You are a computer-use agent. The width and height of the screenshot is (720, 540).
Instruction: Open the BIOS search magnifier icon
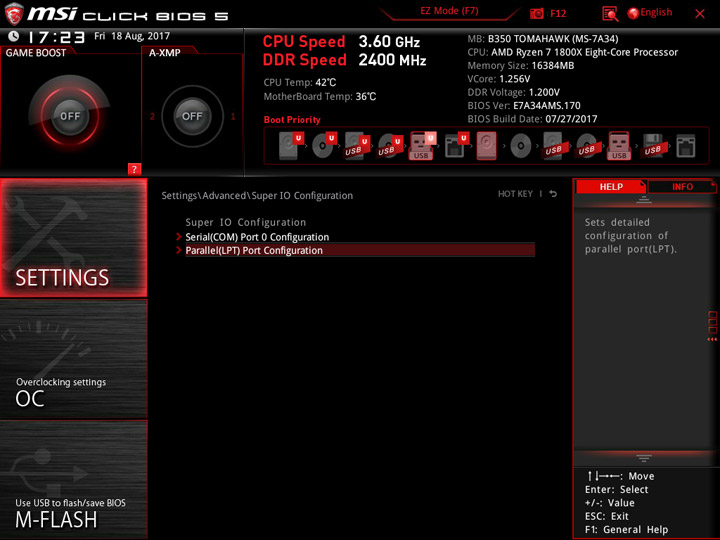pyautogui.click(x=610, y=14)
